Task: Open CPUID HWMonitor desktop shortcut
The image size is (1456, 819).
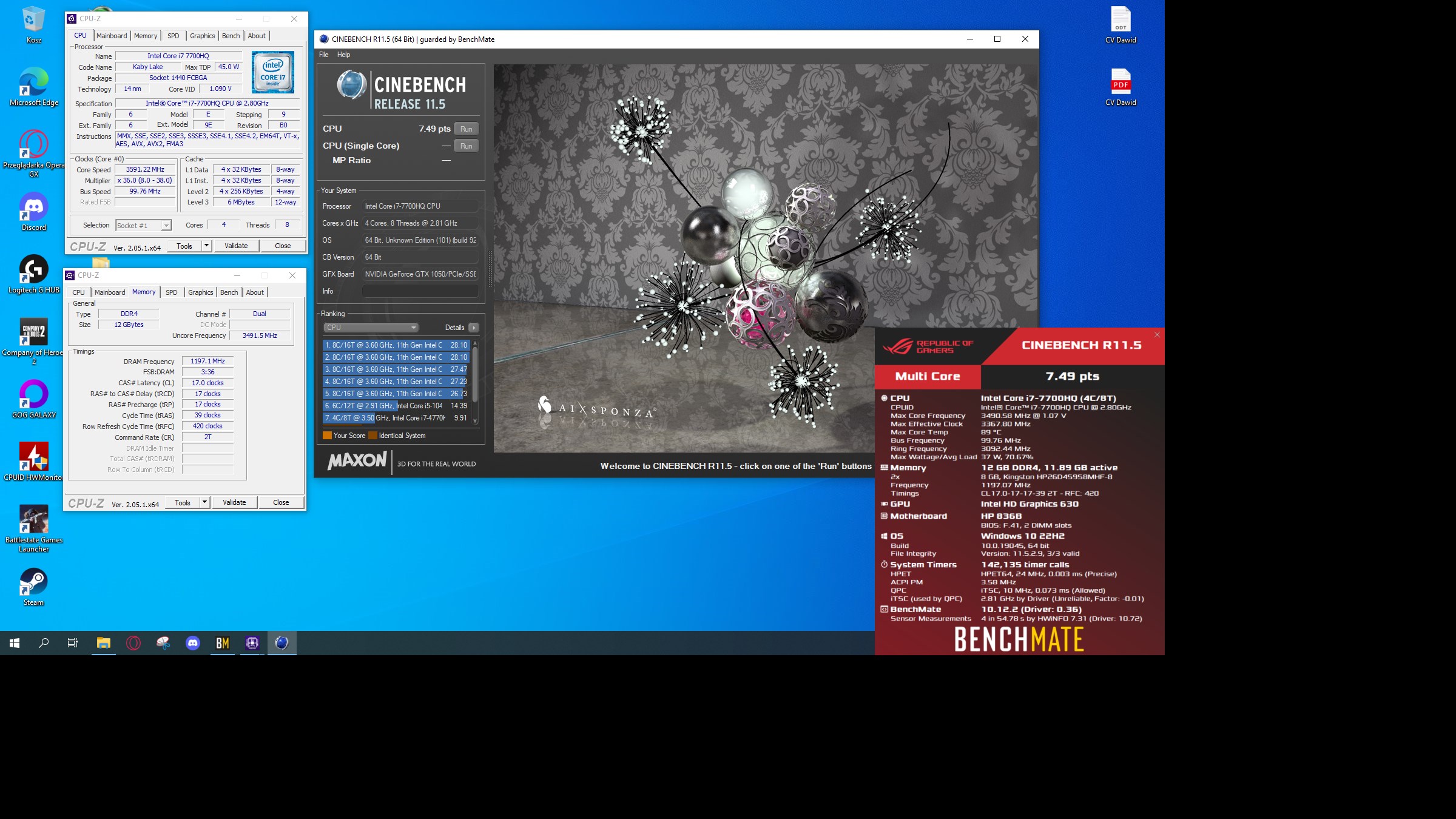Action: (x=33, y=462)
